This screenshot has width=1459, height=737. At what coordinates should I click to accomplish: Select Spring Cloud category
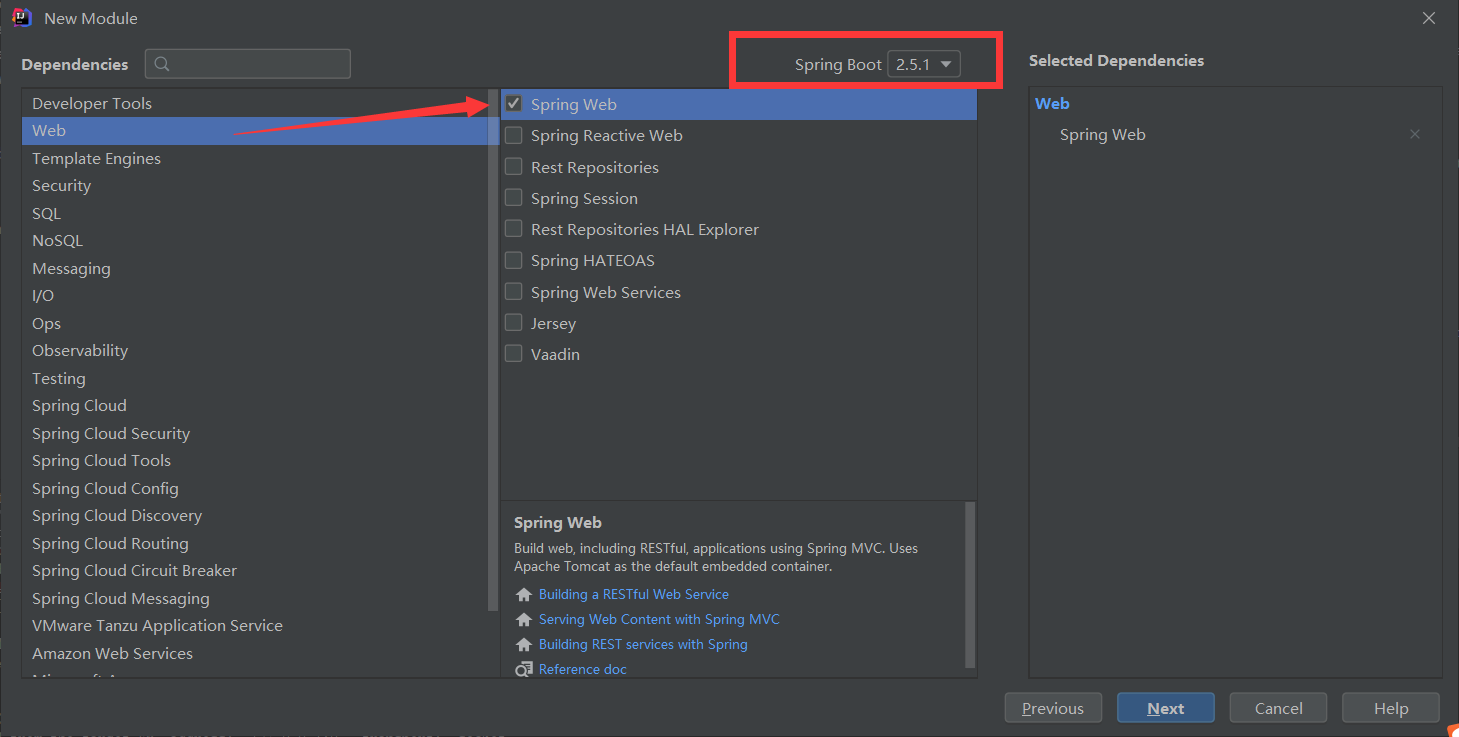(254, 406)
